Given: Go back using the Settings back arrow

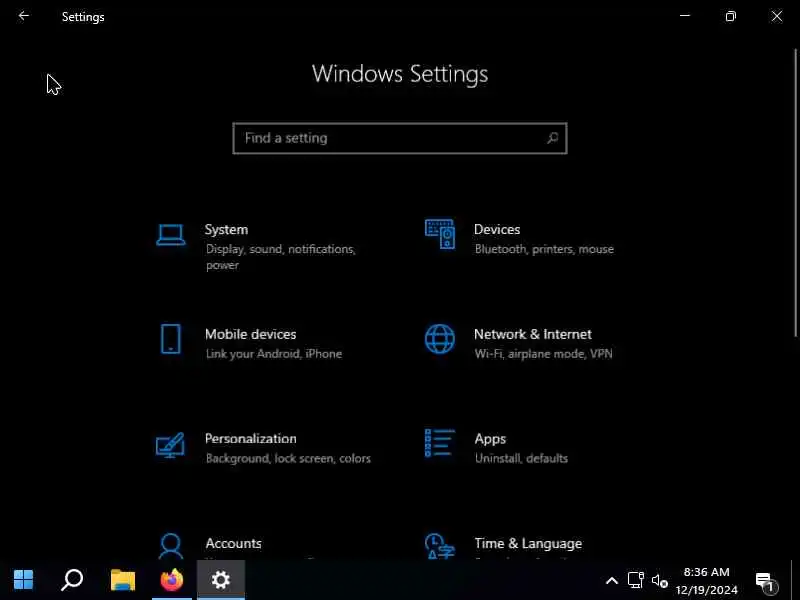Looking at the screenshot, I should tap(23, 16).
